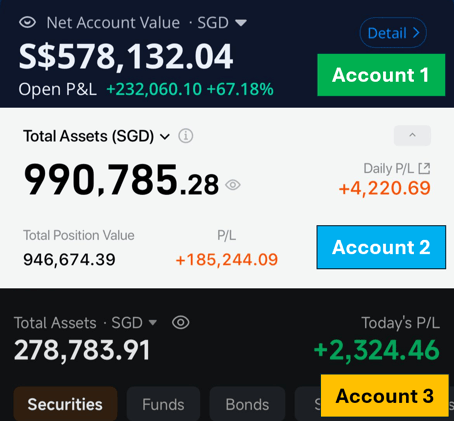Click the Today's P/L +2,324.46 figure

click(x=377, y=350)
